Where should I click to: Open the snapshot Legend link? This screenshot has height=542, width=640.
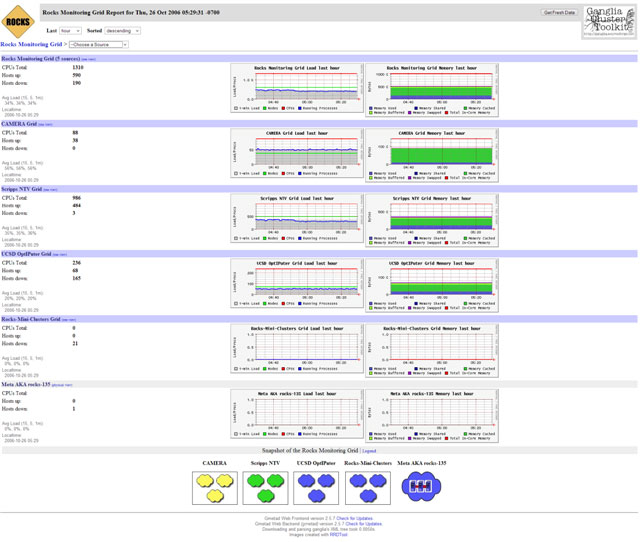click(369, 451)
